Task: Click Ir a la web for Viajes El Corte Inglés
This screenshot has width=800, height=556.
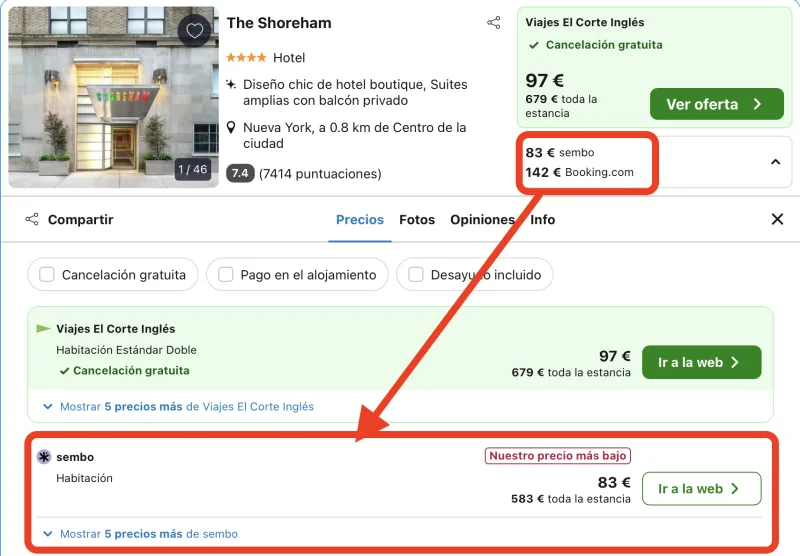Action: (702, 362)
